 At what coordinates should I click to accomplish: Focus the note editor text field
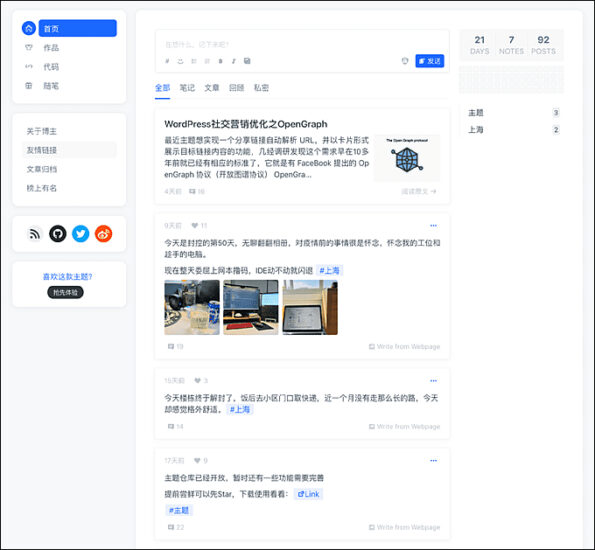[x=302, y=44]
